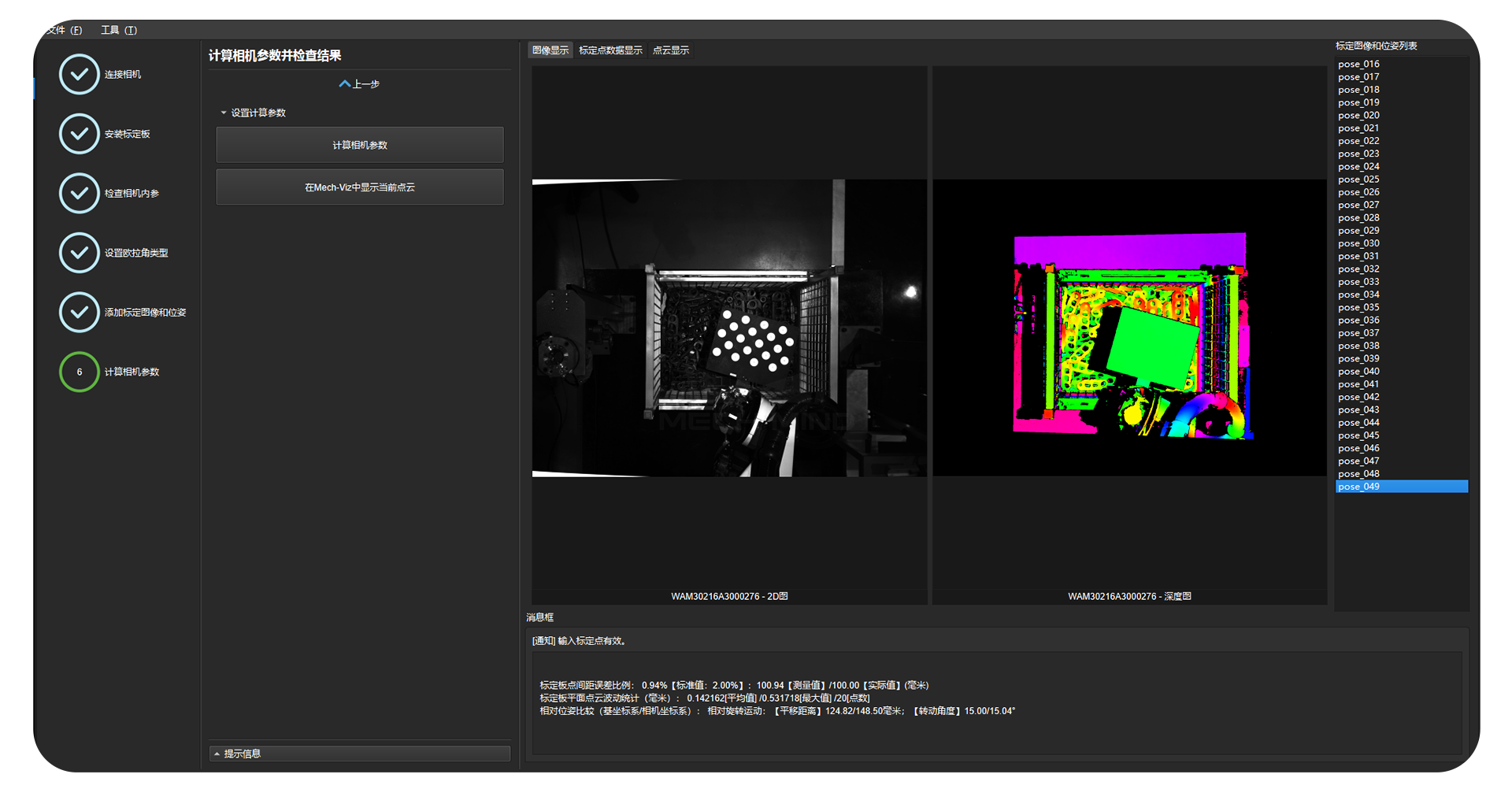Select pose_017 in the pose list
Image resolution: width=1512 pixels, height=789 pixels.
tap(1402, 76)
